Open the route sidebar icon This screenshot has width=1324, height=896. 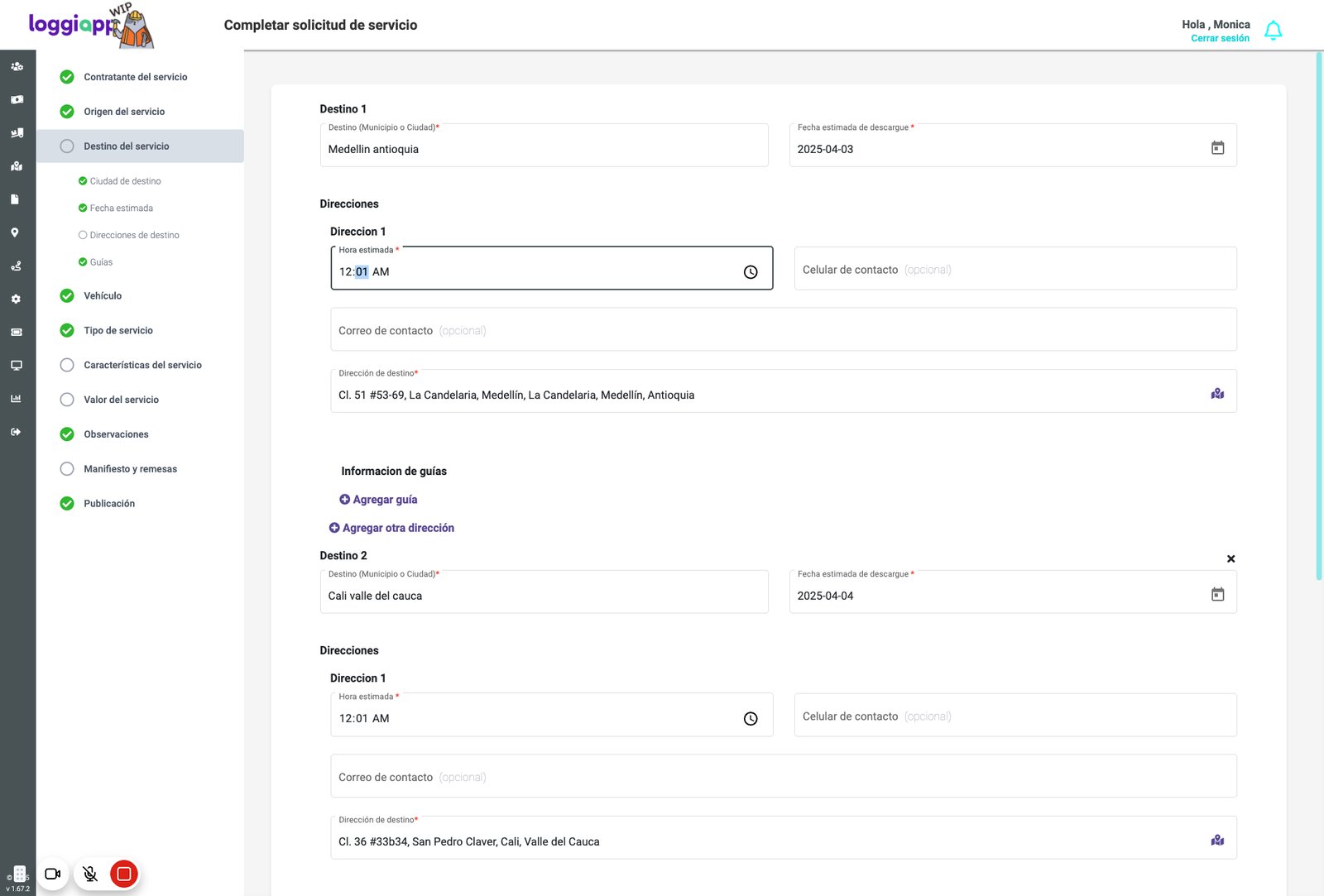16,266
